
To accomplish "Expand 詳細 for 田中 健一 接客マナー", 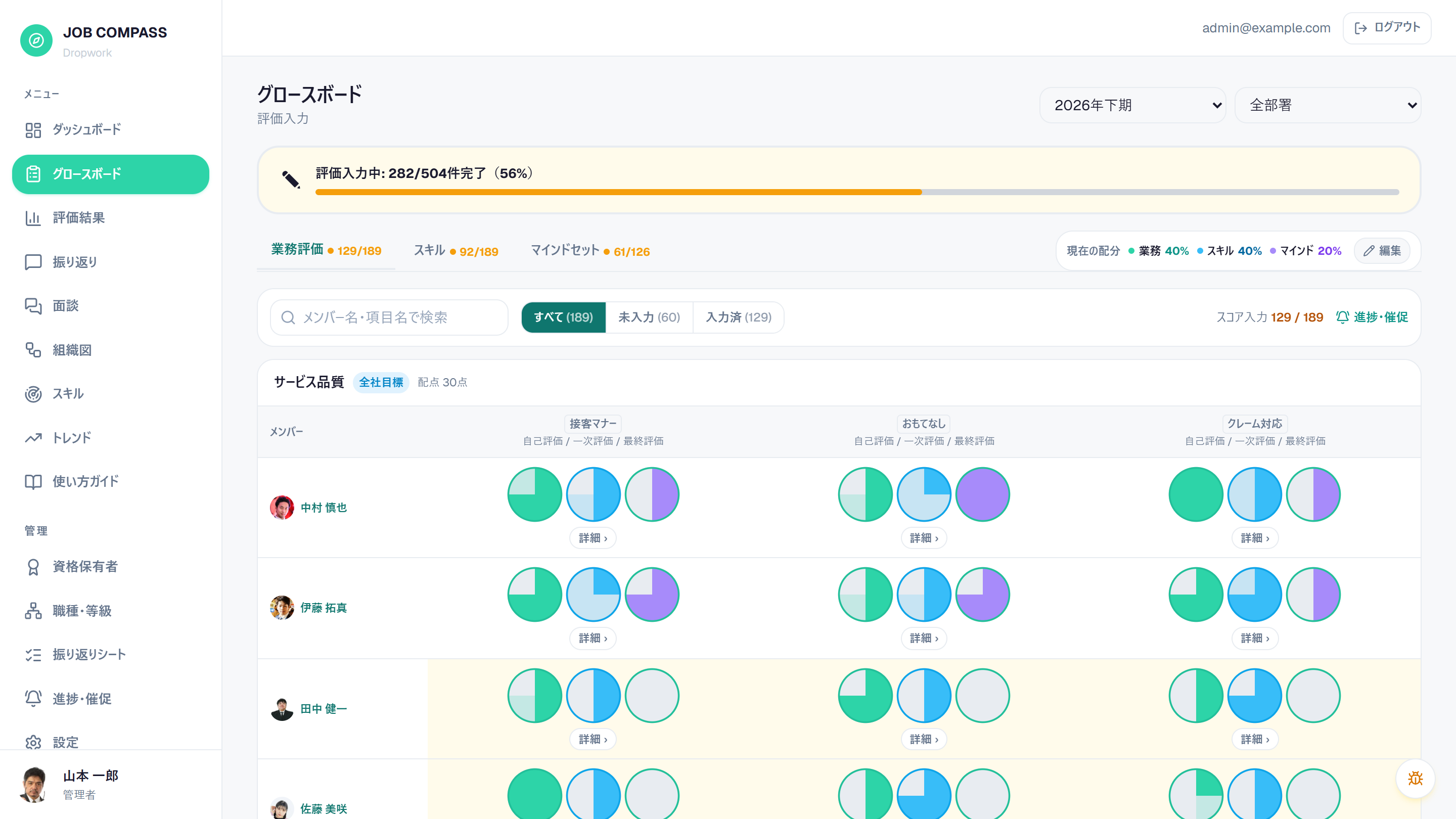I will click(593, 739).
